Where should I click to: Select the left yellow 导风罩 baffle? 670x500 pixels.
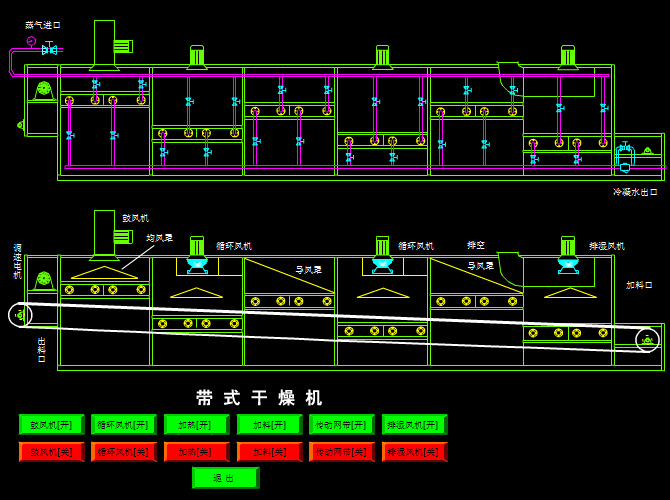click(x=289, y=276)
